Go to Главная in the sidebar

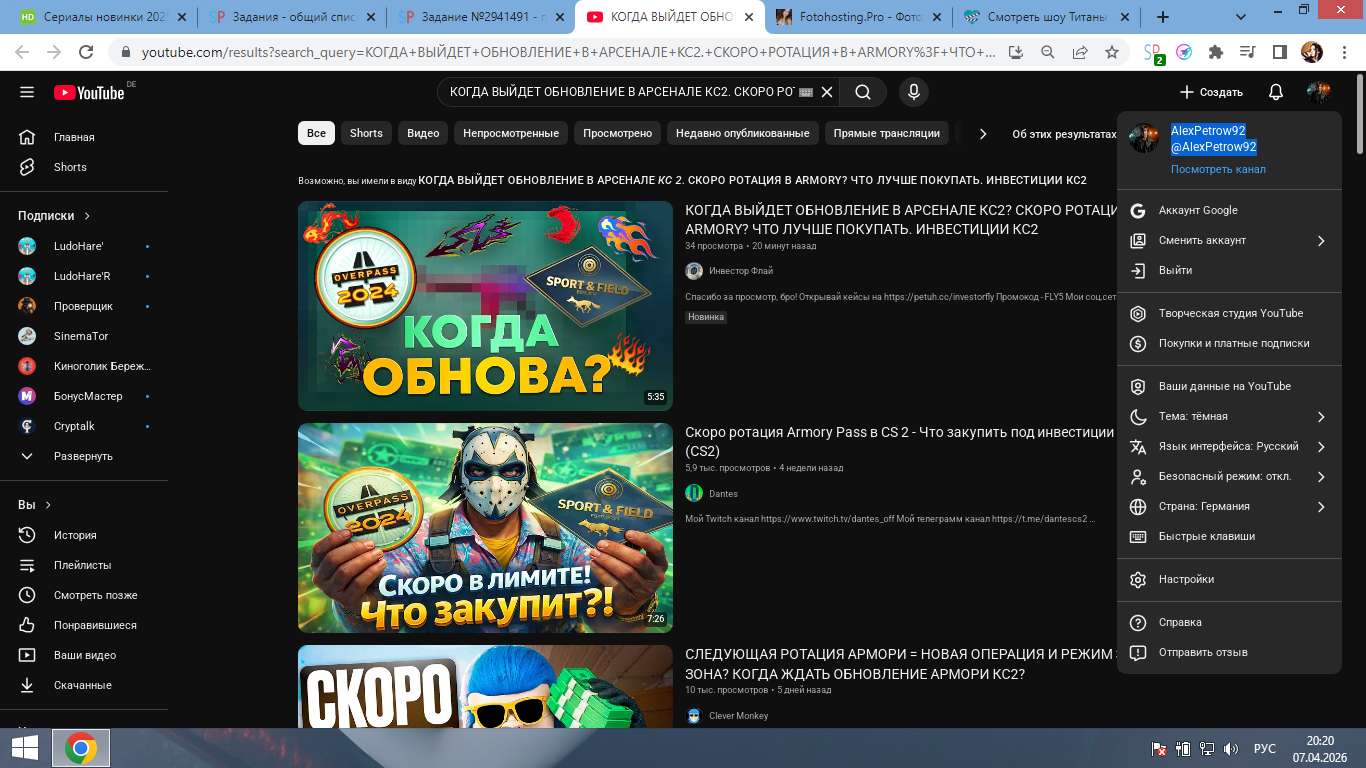pos(84,137)
